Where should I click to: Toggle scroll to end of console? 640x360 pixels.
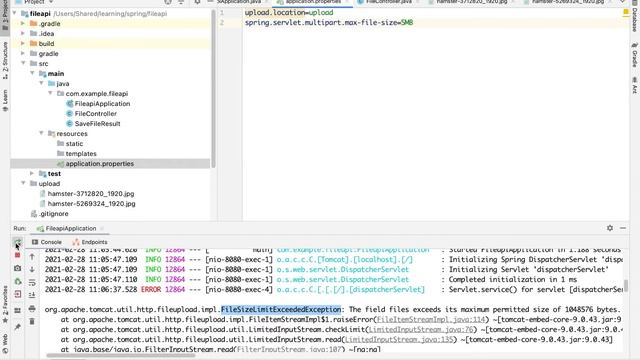[32, 295]
